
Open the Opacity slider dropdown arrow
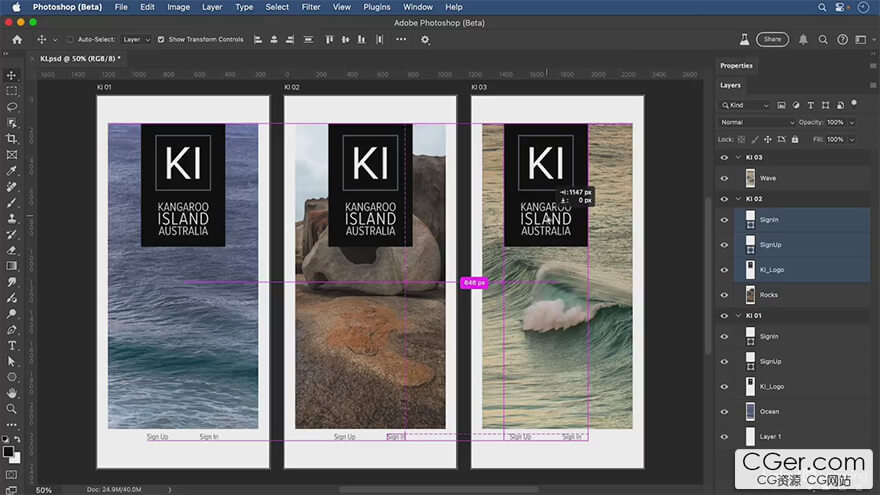[851, 122]
